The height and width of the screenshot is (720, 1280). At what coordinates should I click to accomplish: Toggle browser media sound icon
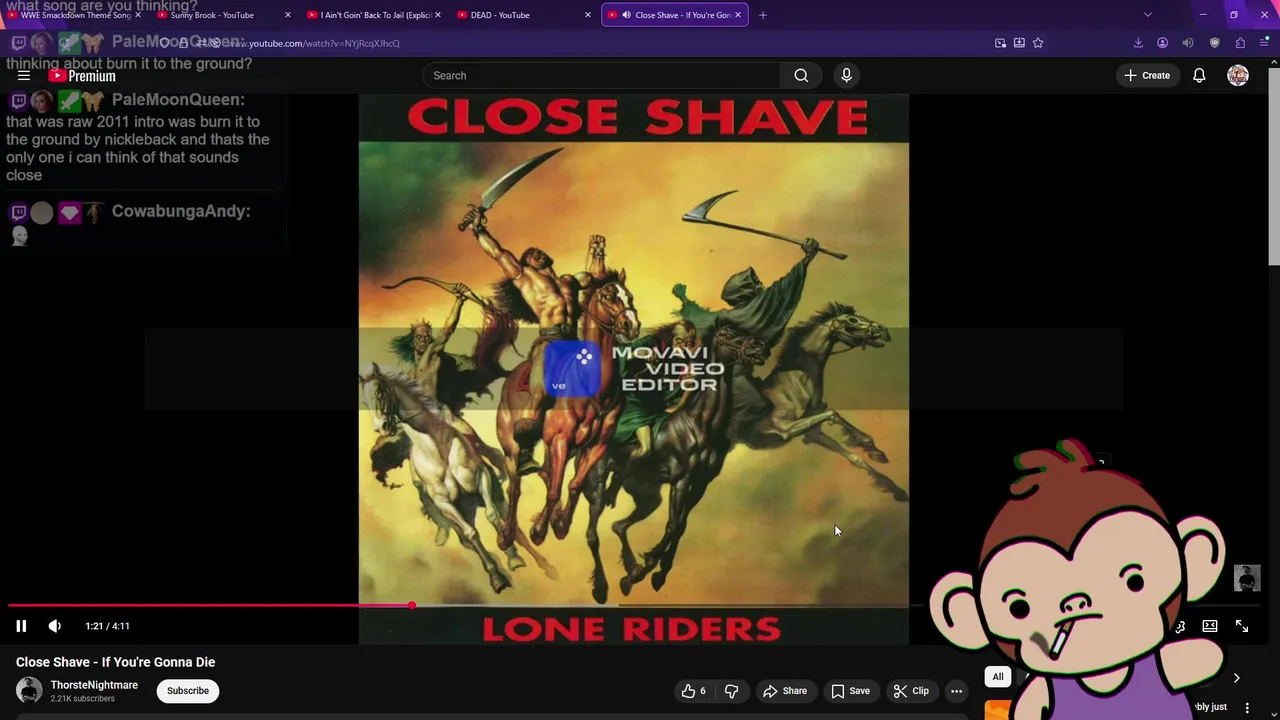[x=1187, y=43]
